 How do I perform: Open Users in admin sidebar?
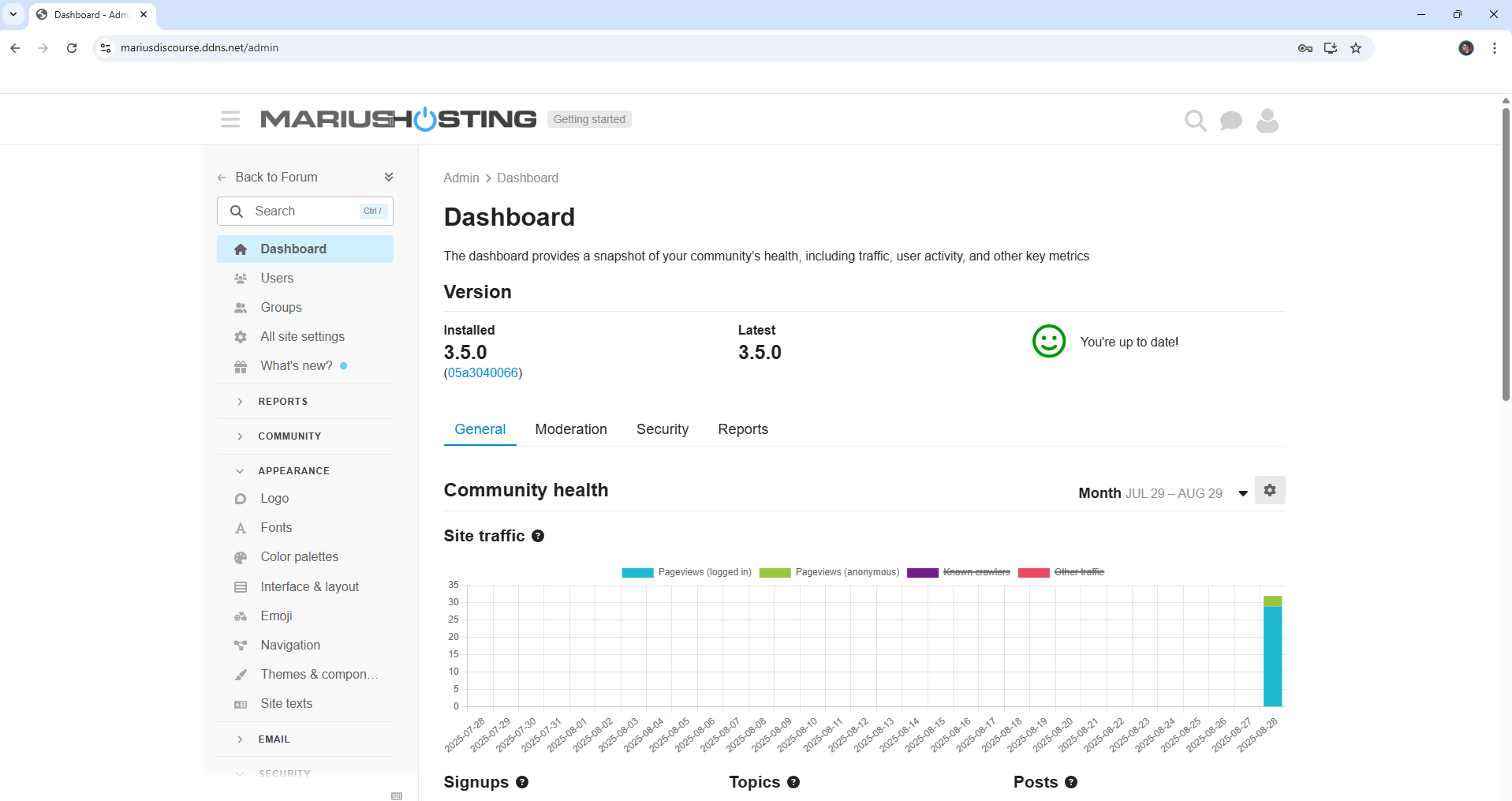click(305, 279)
